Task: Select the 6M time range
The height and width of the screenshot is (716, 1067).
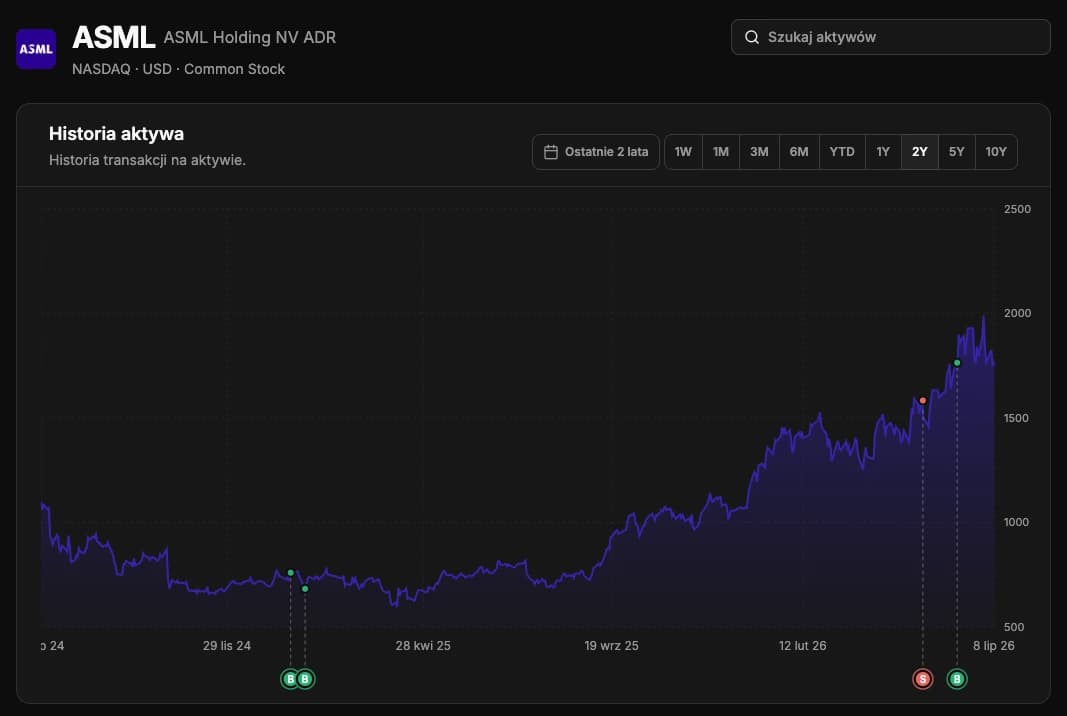Action: coord(799,152)
